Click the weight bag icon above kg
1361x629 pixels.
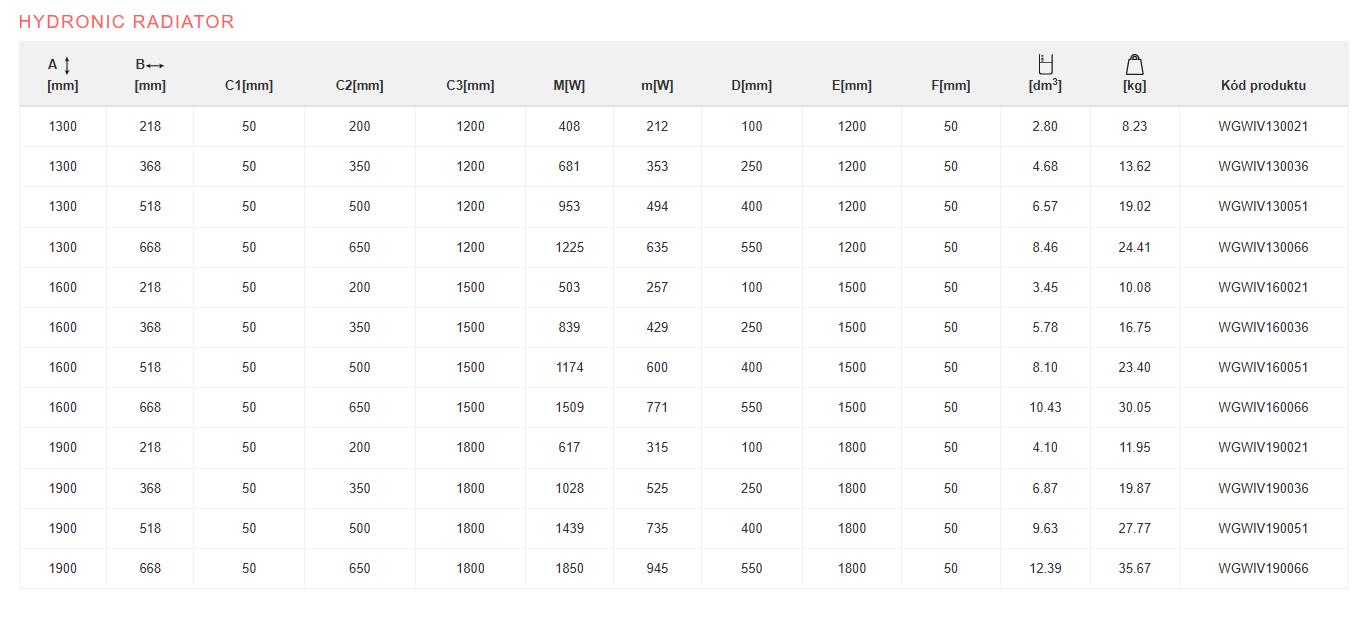click(1134, 64)
